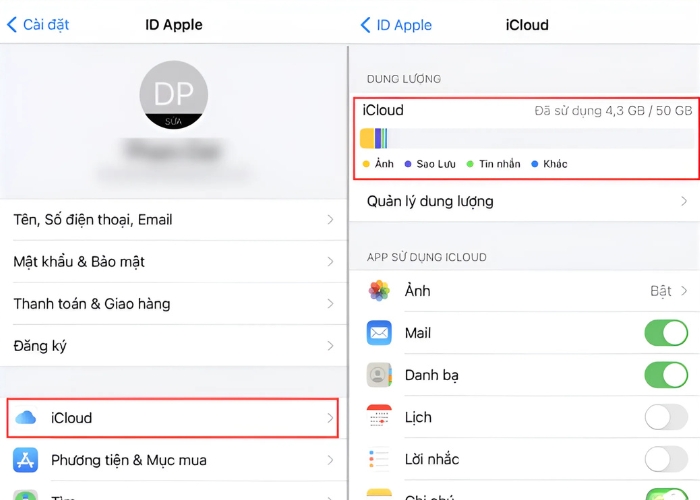Viewport: 700px width, 500px height.
Task: Click the iCloud cloud icon
Action: point(26,418)
